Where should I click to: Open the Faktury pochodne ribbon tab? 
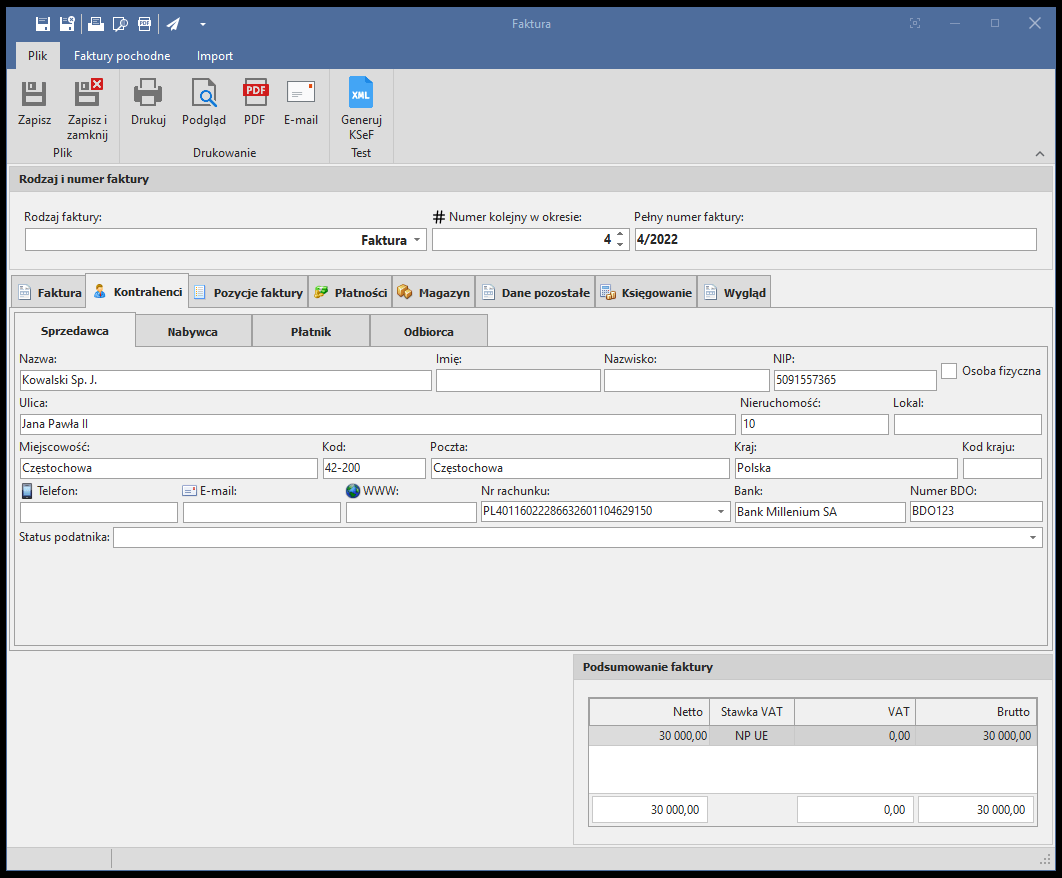(x=122, y=56)
